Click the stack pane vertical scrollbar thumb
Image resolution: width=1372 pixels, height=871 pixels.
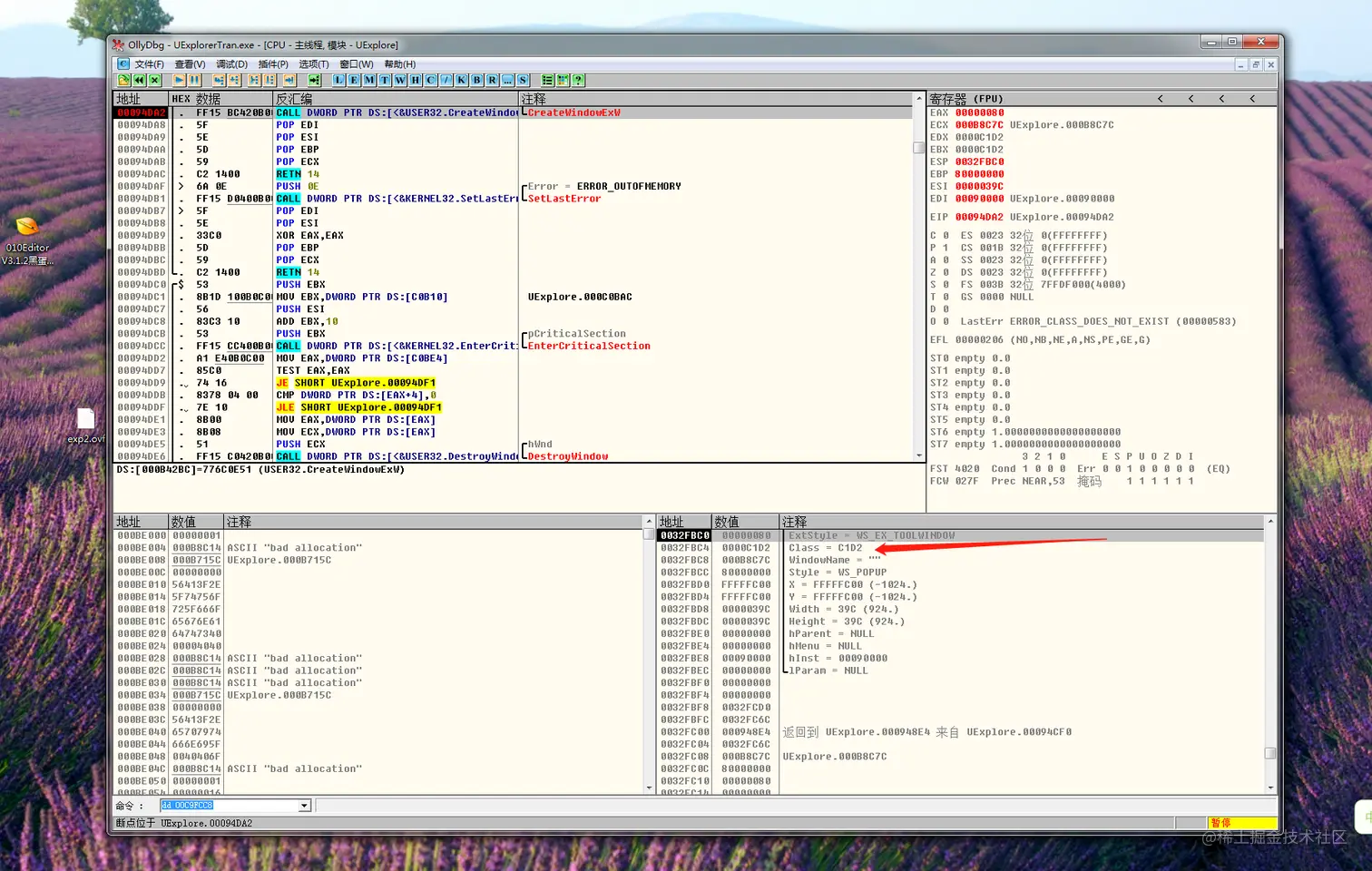tap(1270, 753)
